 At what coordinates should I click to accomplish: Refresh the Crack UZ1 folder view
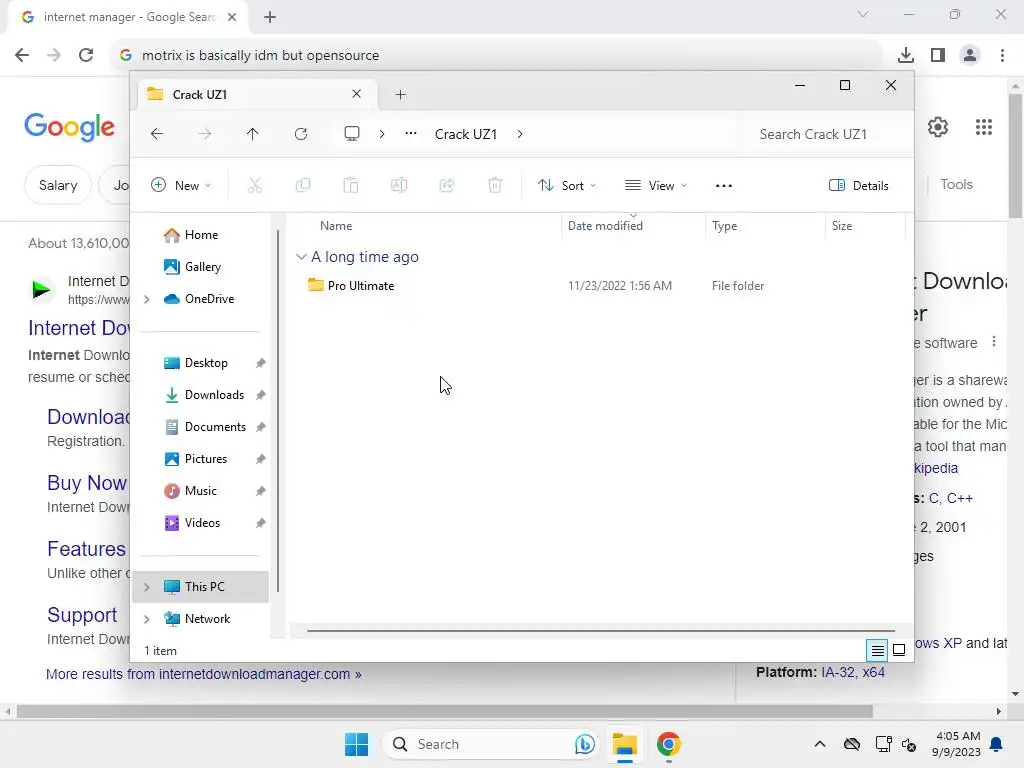pyautogui.click(x=300, y=134)
